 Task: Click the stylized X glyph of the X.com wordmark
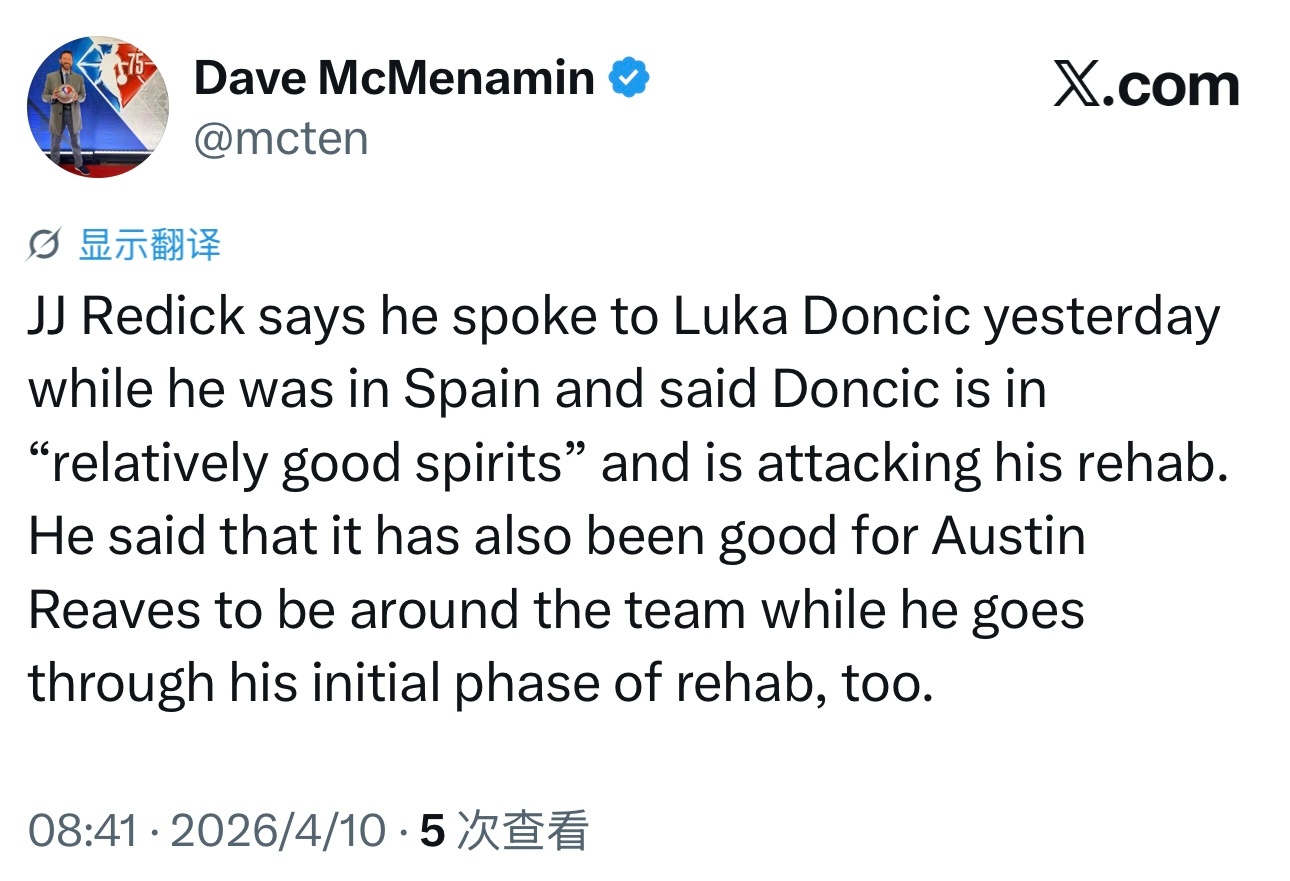(x=1076, y=83)
